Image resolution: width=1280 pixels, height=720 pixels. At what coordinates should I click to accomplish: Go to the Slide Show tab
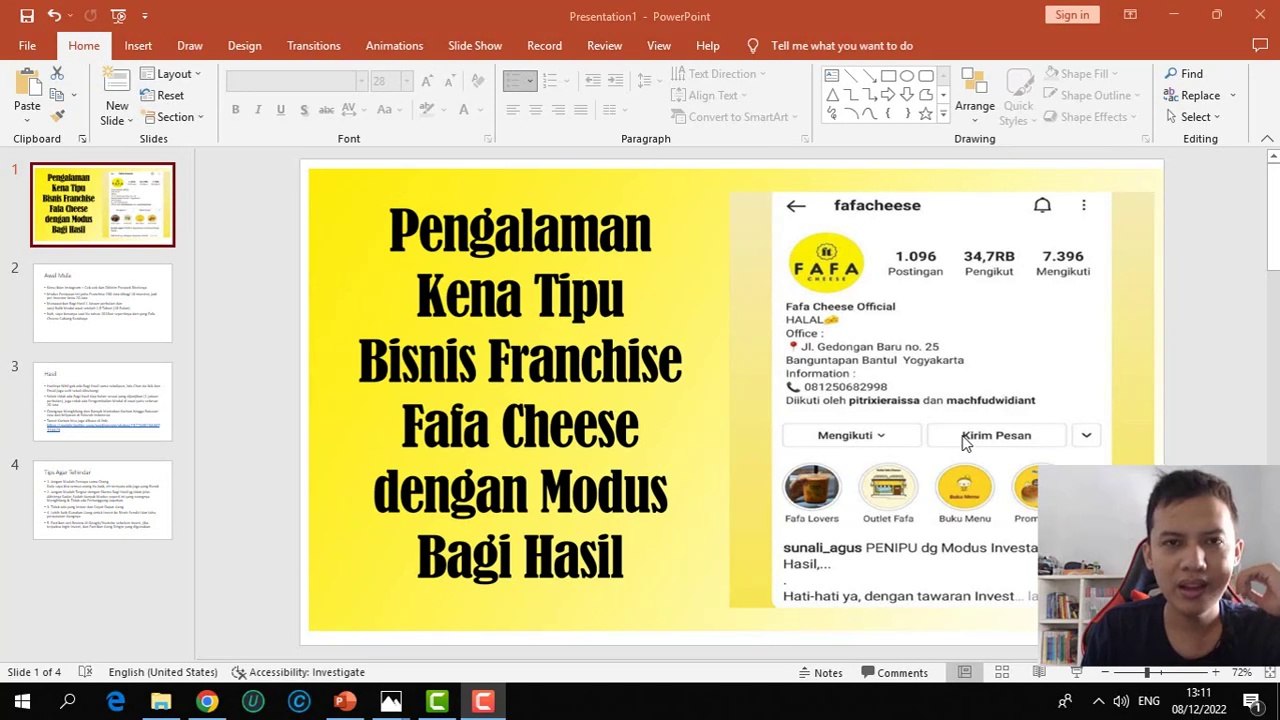[475, 45]
